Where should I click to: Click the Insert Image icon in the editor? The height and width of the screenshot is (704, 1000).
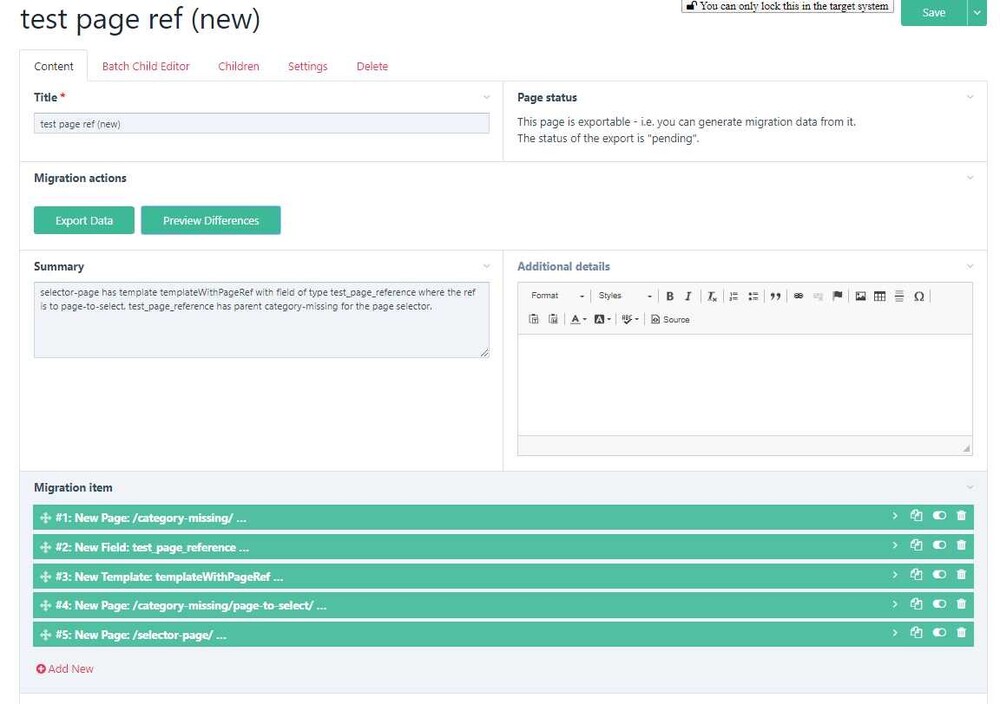pos(860,296)
